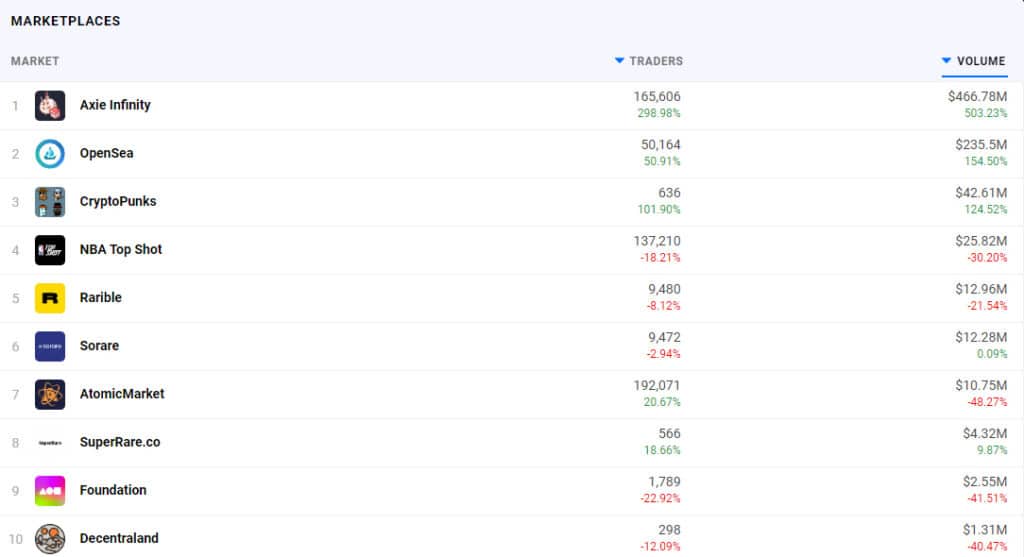Go to the SuperRare.co name link
Viewport: 1024px width, 557px height.
click(120, 442)
